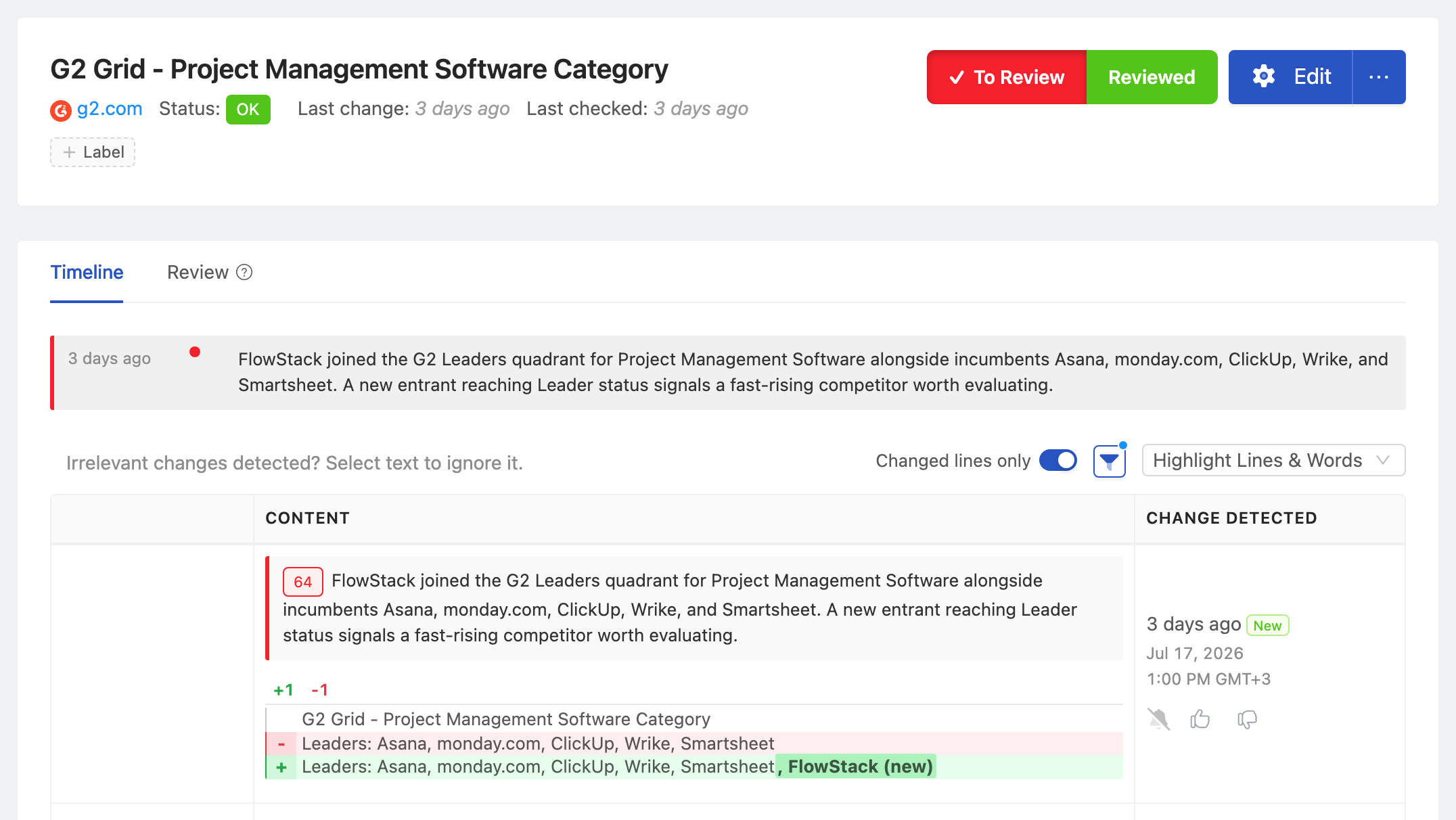Select the highlighted FlowStack (new) text
Image resolution: width=1456 pixels, height=820 pixels.
(x=856, y=767)
